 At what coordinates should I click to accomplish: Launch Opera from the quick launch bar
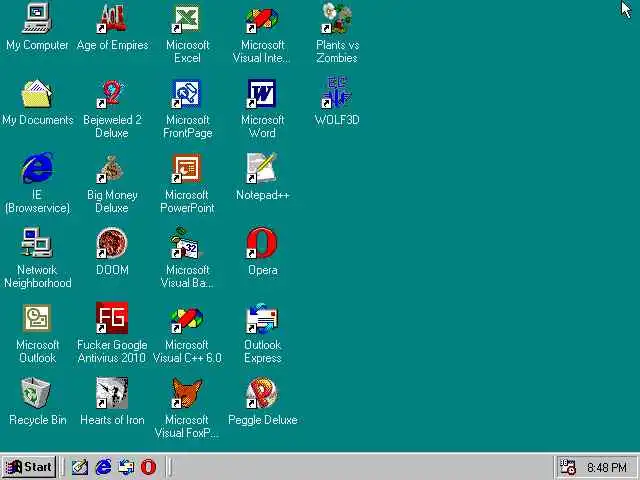[148, 467]
